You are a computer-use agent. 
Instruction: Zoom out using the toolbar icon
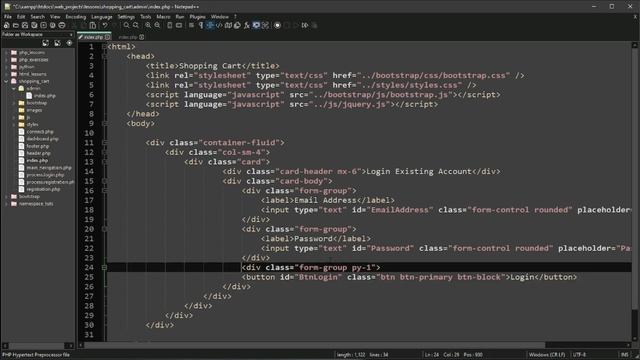coord(157,25)
